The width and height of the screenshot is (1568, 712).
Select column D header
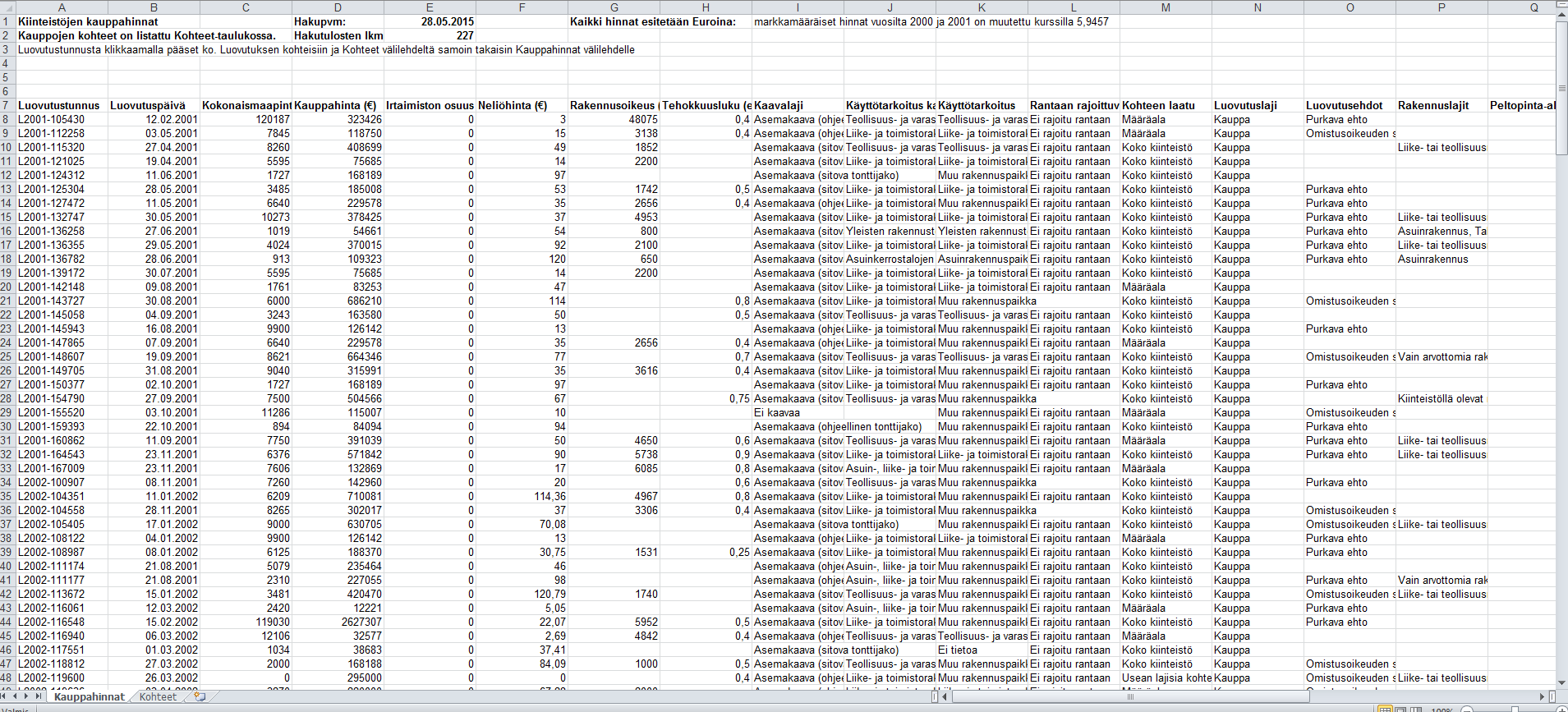click(x=338, y=7)
